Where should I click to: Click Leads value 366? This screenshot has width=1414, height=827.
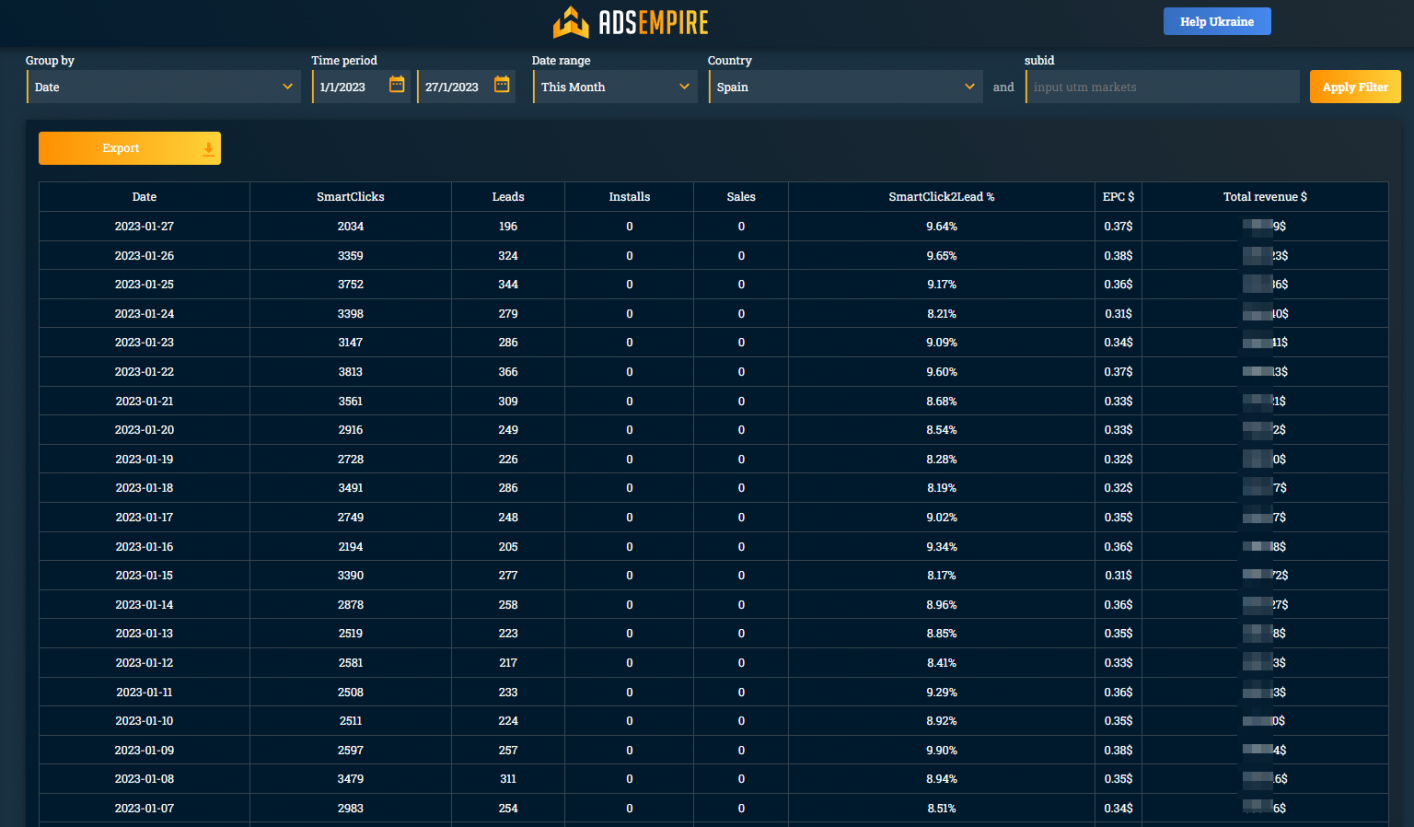click(508, 372)
